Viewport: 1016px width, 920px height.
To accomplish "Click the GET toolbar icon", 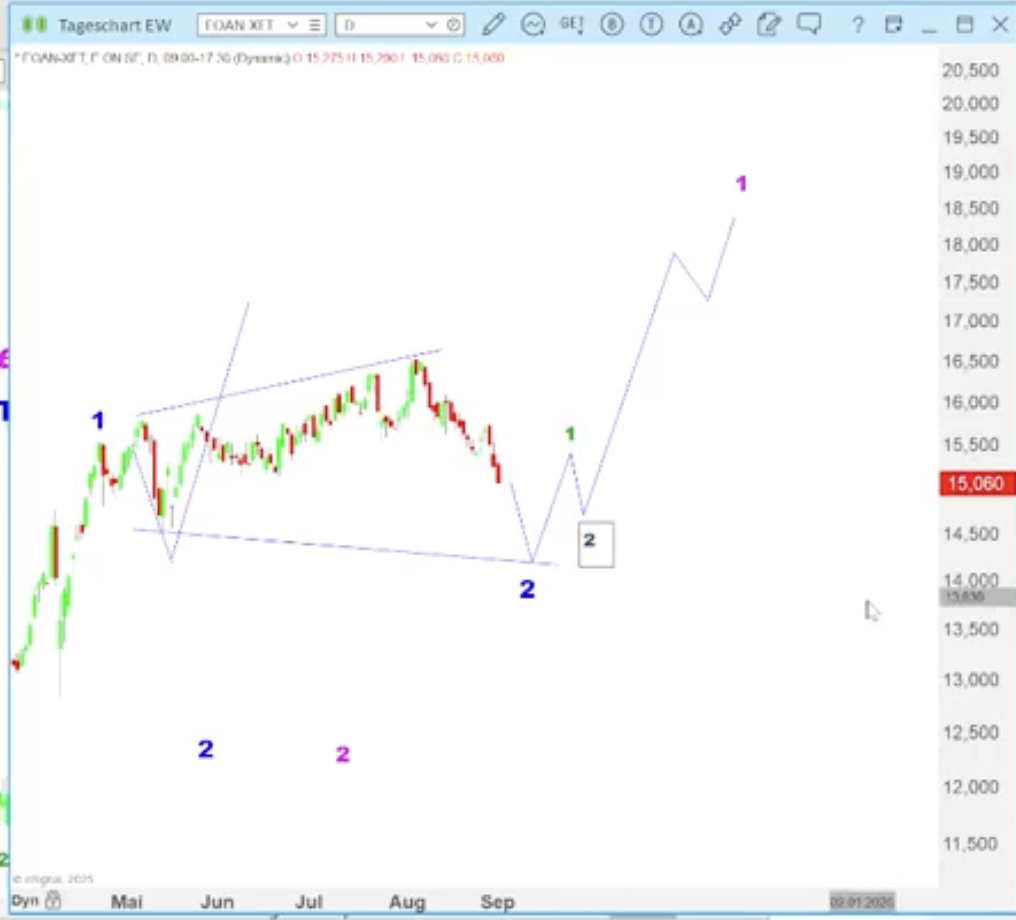I will point(571,24).
